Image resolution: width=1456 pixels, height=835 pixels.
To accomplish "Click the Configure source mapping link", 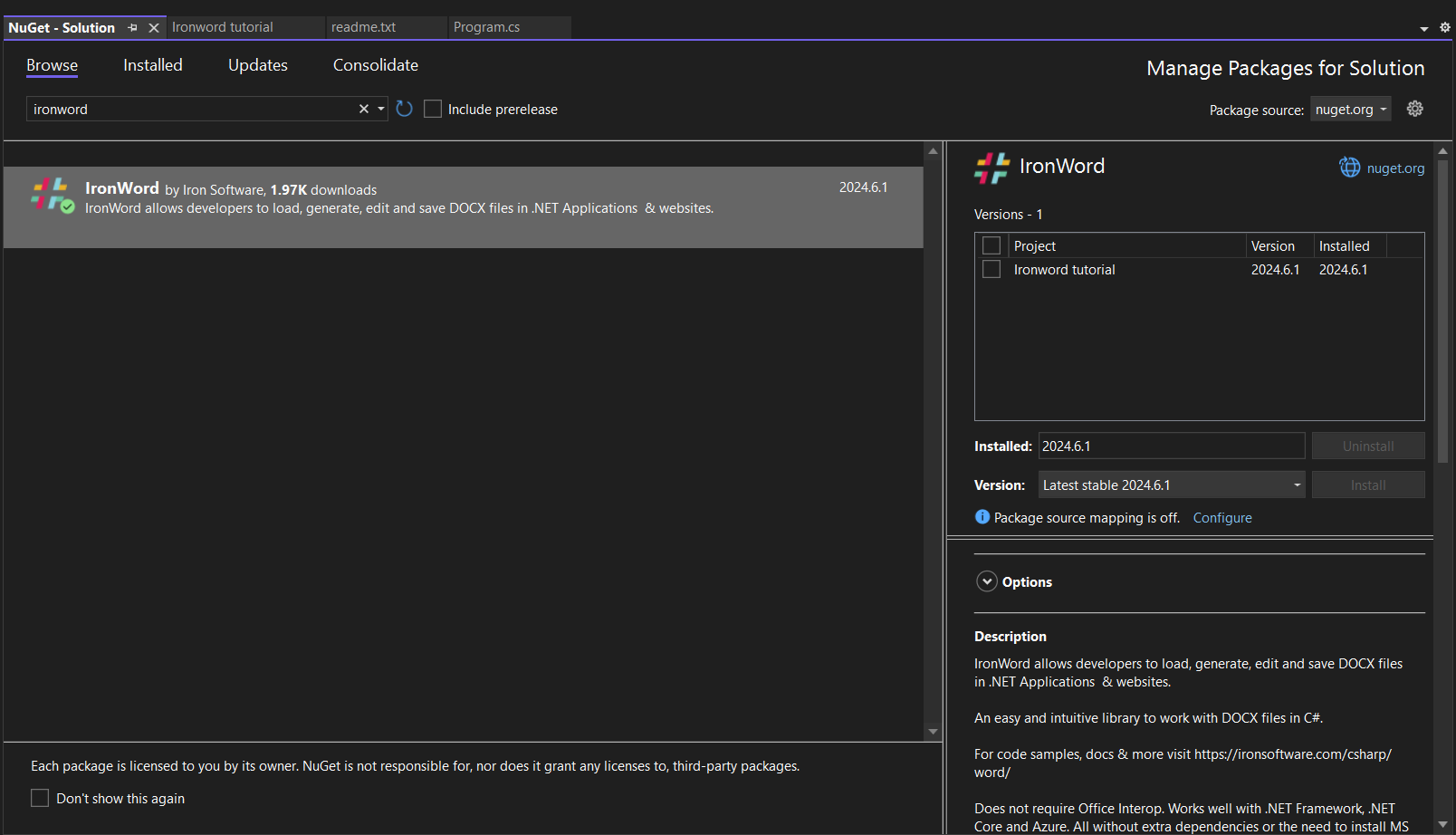I will pos(1222,517).
